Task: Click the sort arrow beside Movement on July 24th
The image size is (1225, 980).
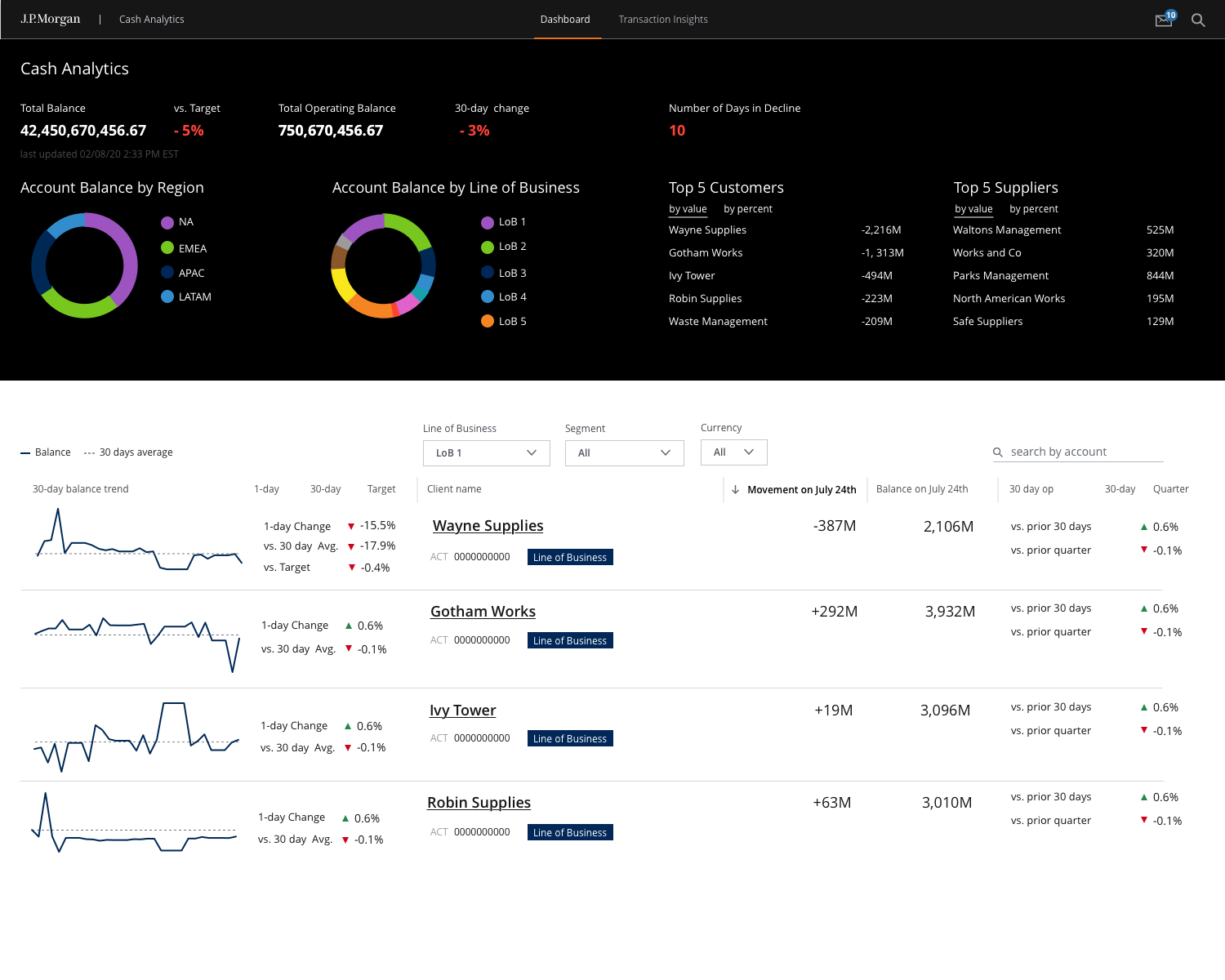Action: coord(735,489)
